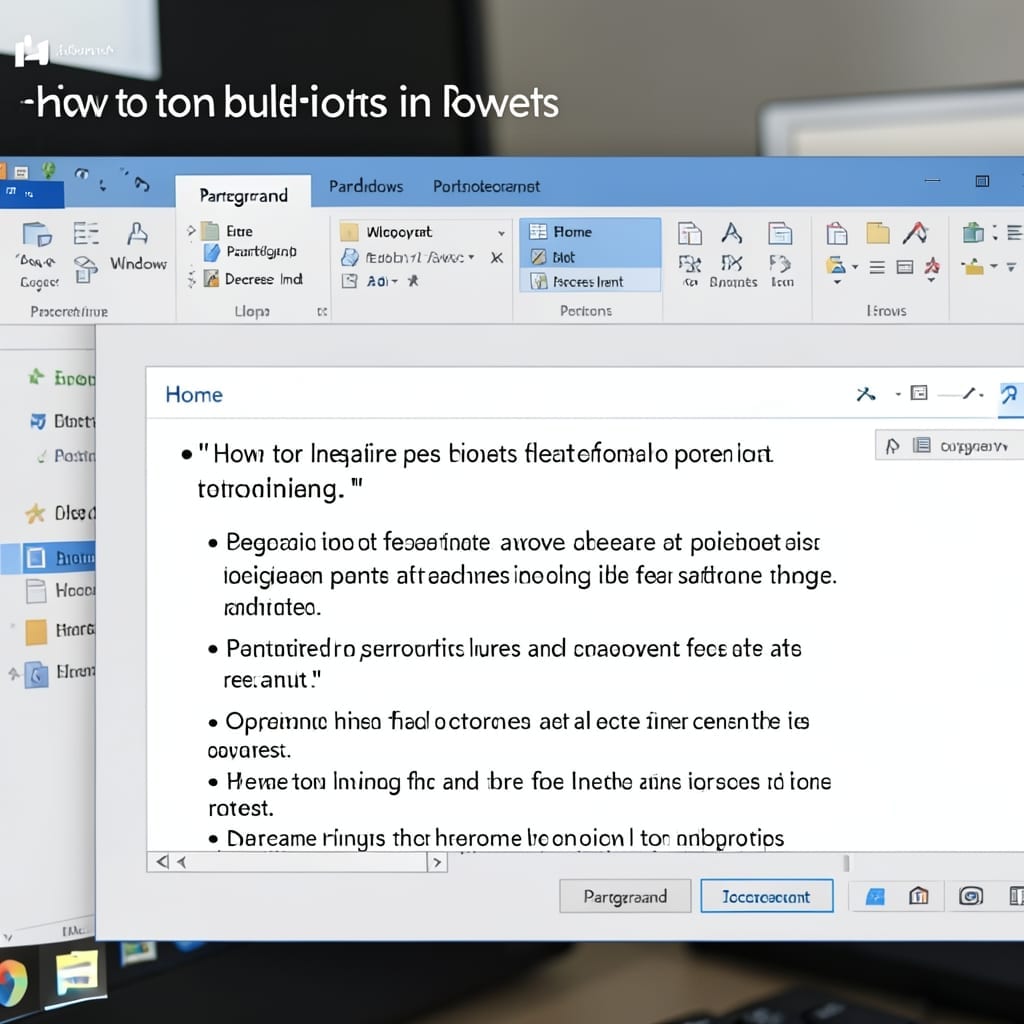Click the coıyyaeıvv button at the right edge
This screenshot has height=1024, width=1024.
coord(949,445)
